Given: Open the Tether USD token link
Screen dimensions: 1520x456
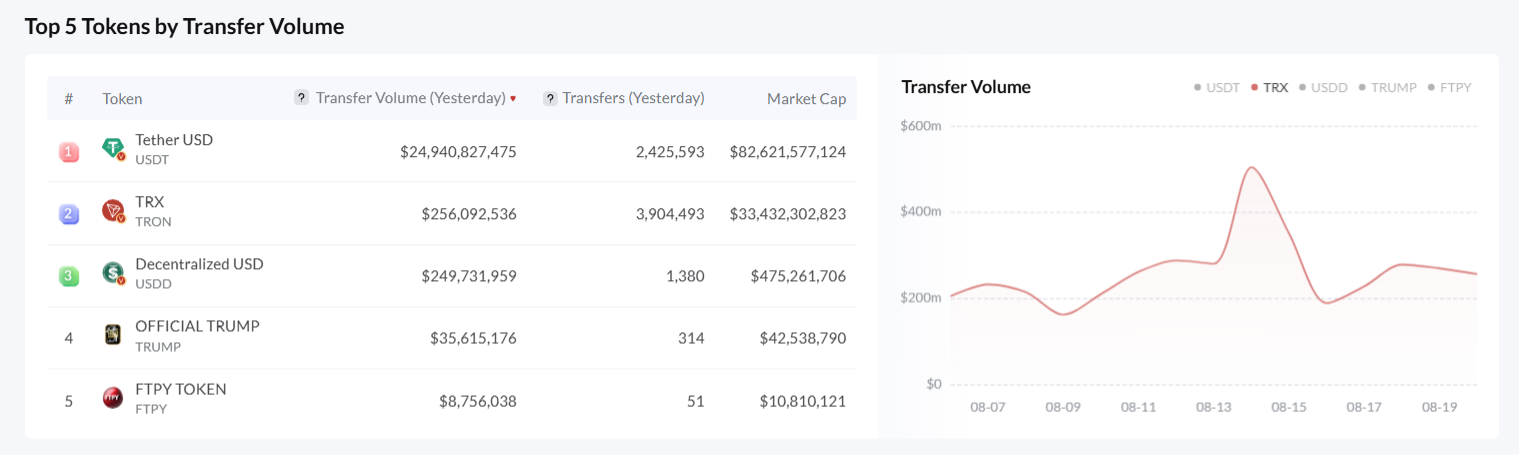Looking at the screenshot, I should [174, 140].
